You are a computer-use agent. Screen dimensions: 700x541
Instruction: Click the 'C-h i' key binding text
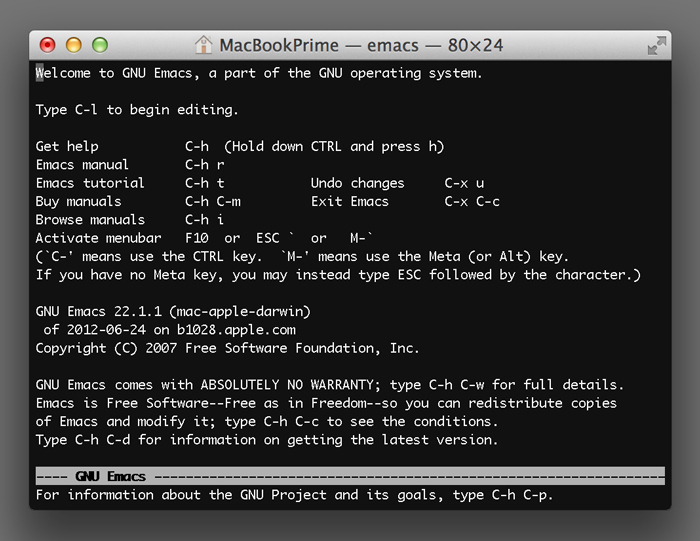(x=204, y=220)
